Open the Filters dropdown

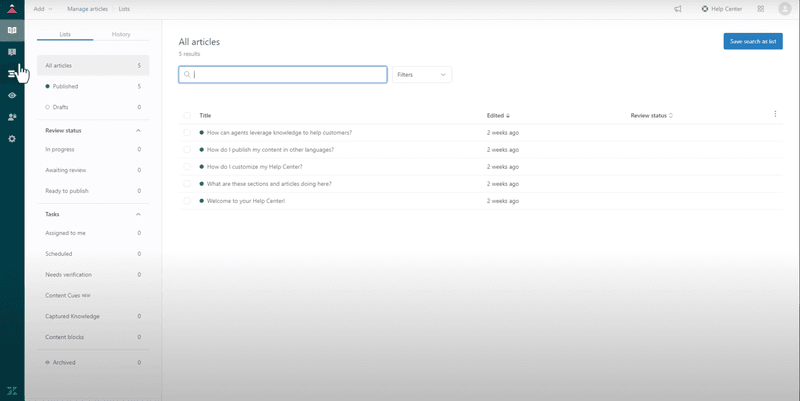(421, 75)
